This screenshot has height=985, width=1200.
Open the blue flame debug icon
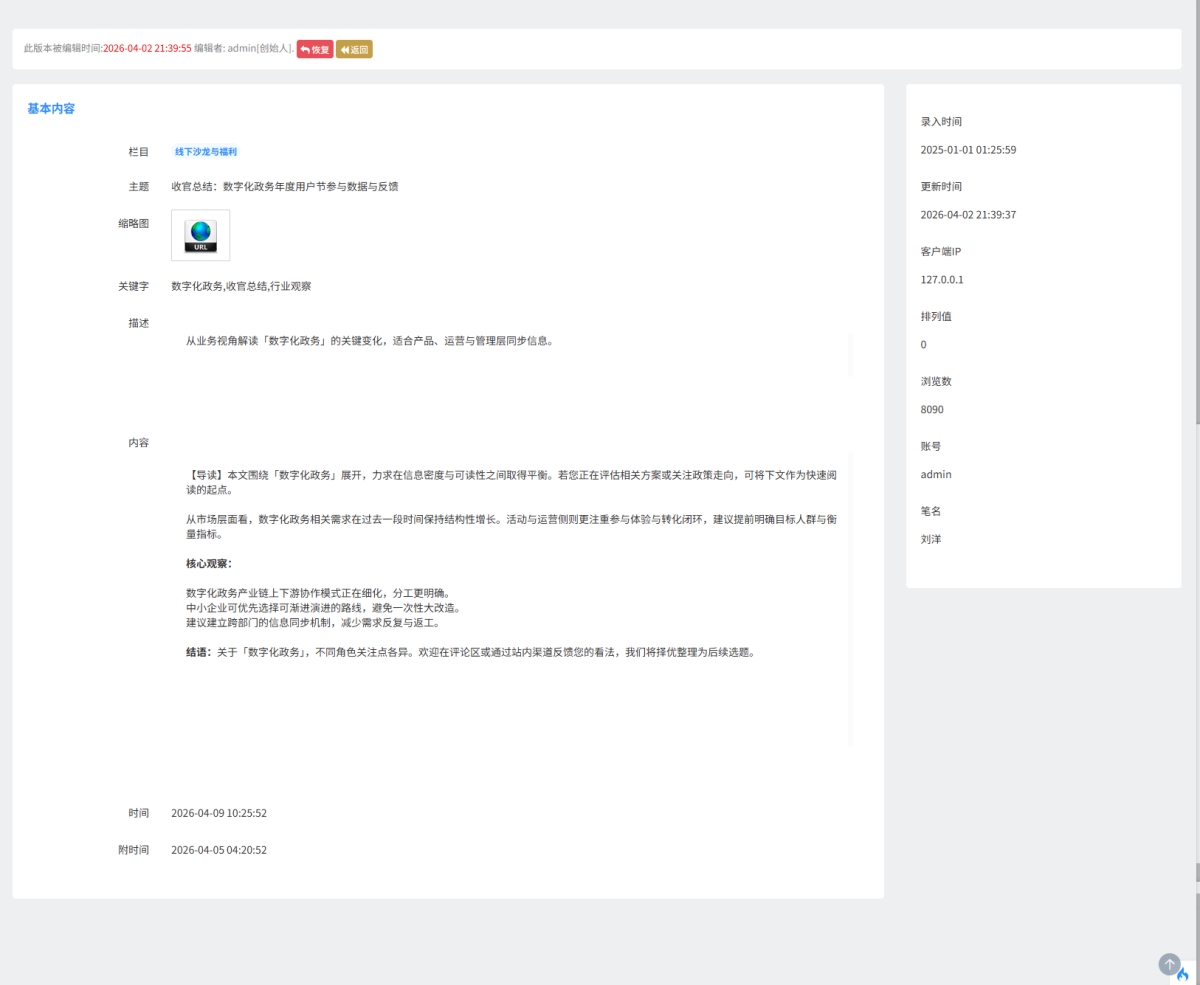click(x=1184, y=973)
